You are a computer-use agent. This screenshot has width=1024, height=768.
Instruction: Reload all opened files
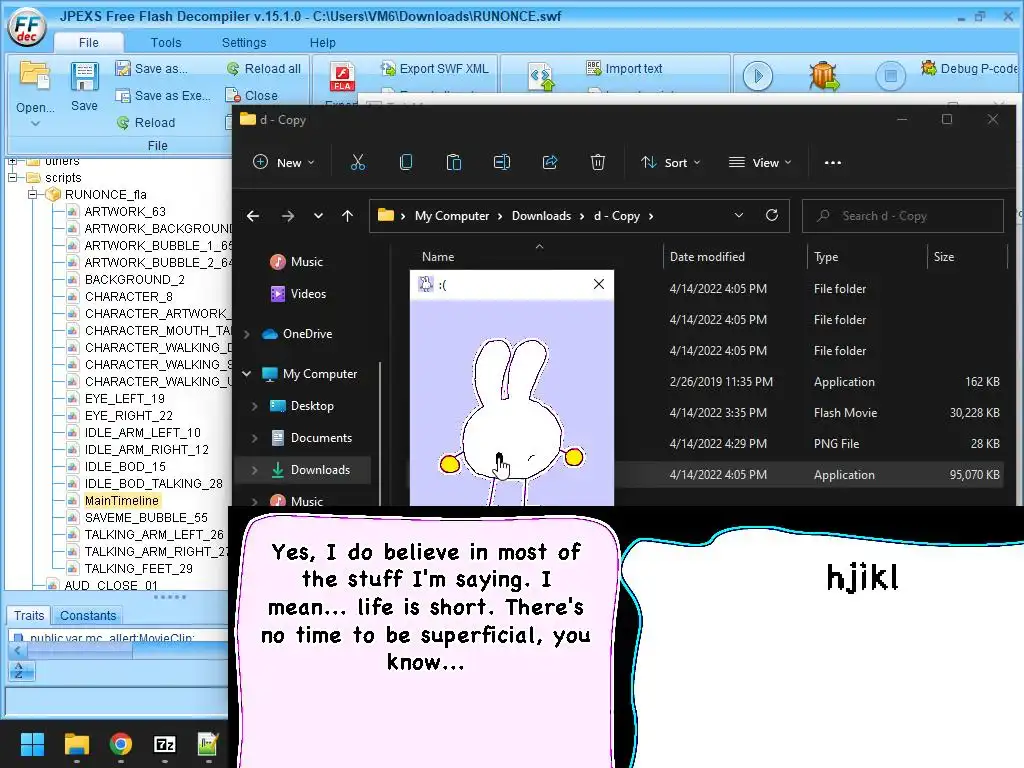point(263,69)
